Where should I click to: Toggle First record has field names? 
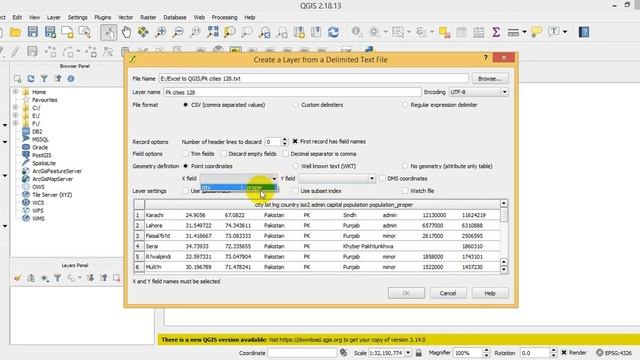(295, 142)
